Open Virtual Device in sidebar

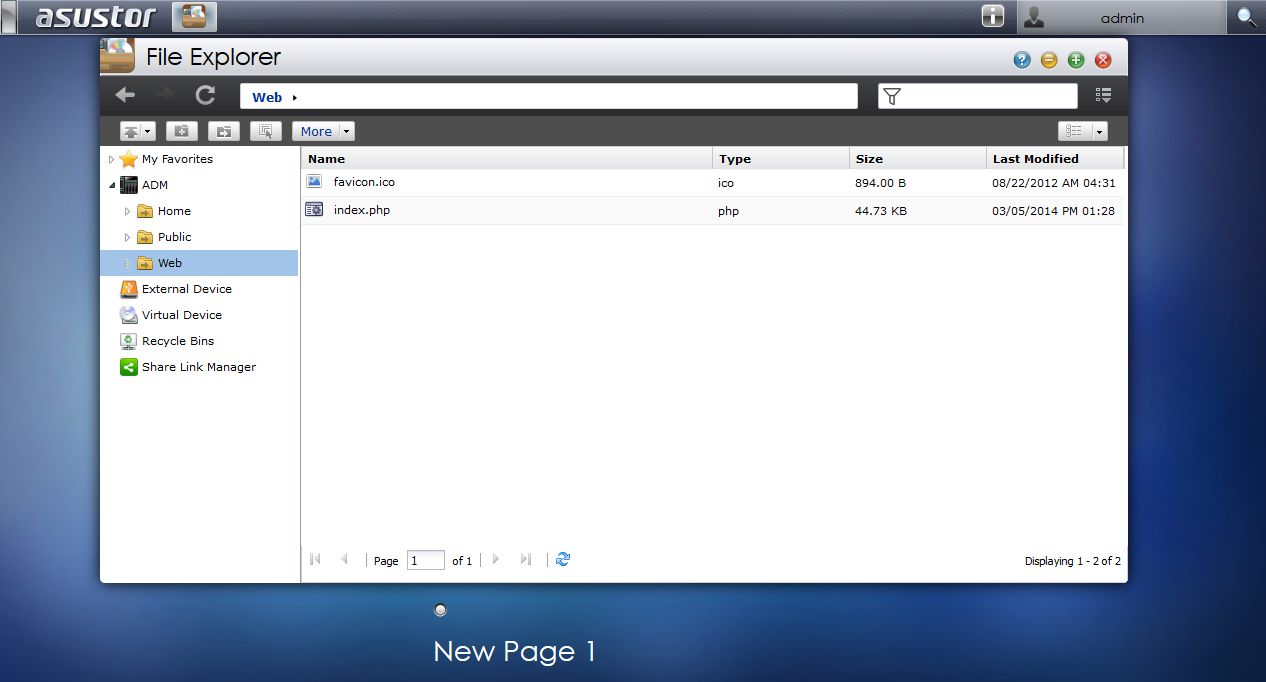click(x=182, y=315)
